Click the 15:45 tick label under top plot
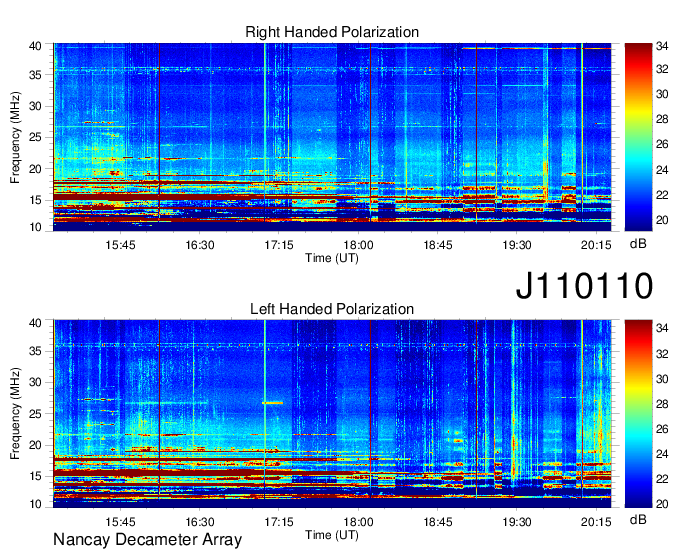 [120, 245]
